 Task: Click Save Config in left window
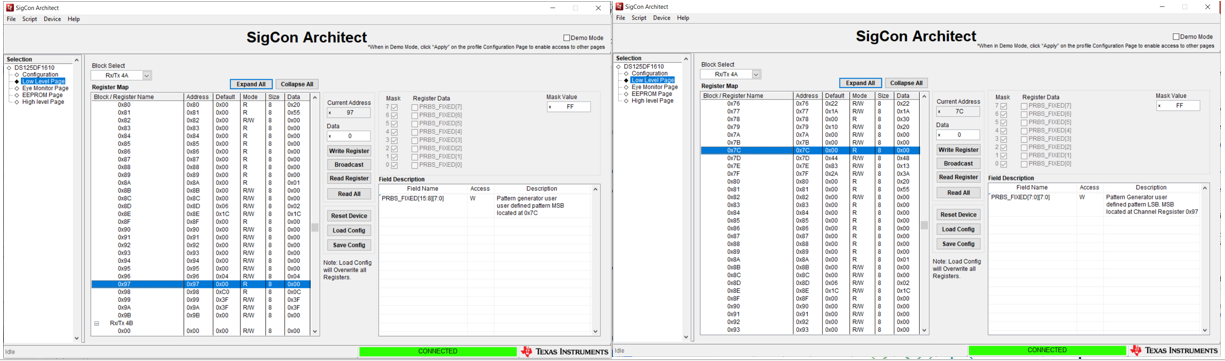tap(349, 245)
